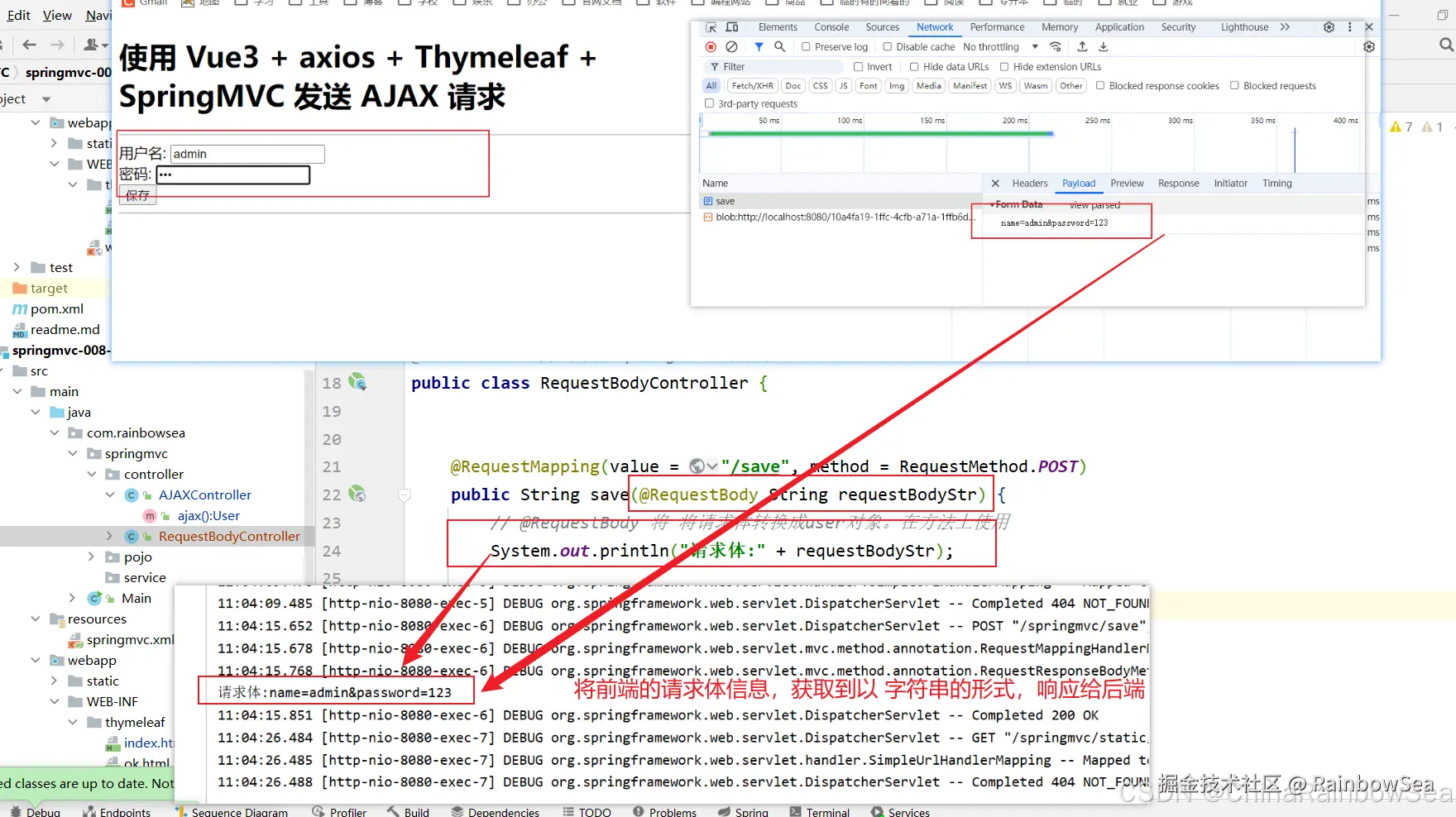
Task: Tick the Hide data URLs checkbox
Action: 914,67
